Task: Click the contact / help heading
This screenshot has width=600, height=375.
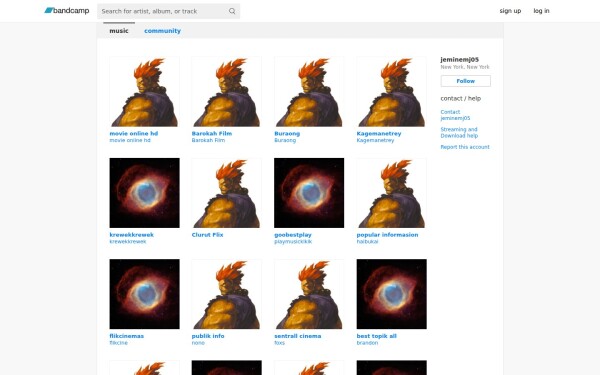Action: click(460, 98)
